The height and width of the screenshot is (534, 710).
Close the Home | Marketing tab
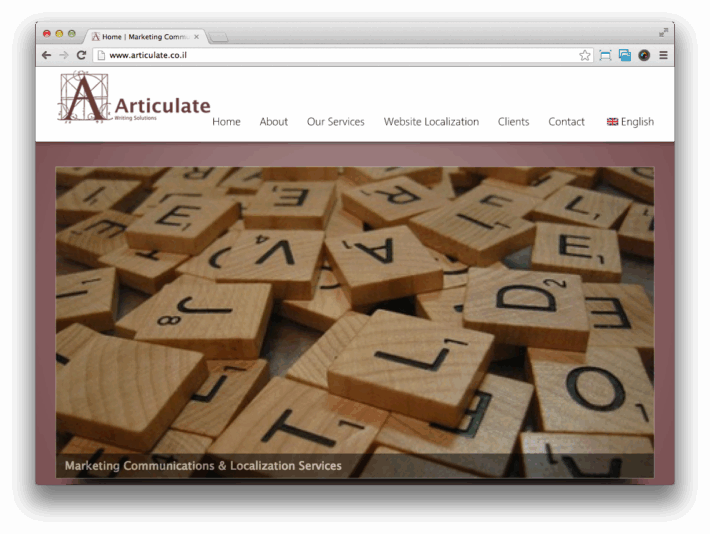click(196, 37)
